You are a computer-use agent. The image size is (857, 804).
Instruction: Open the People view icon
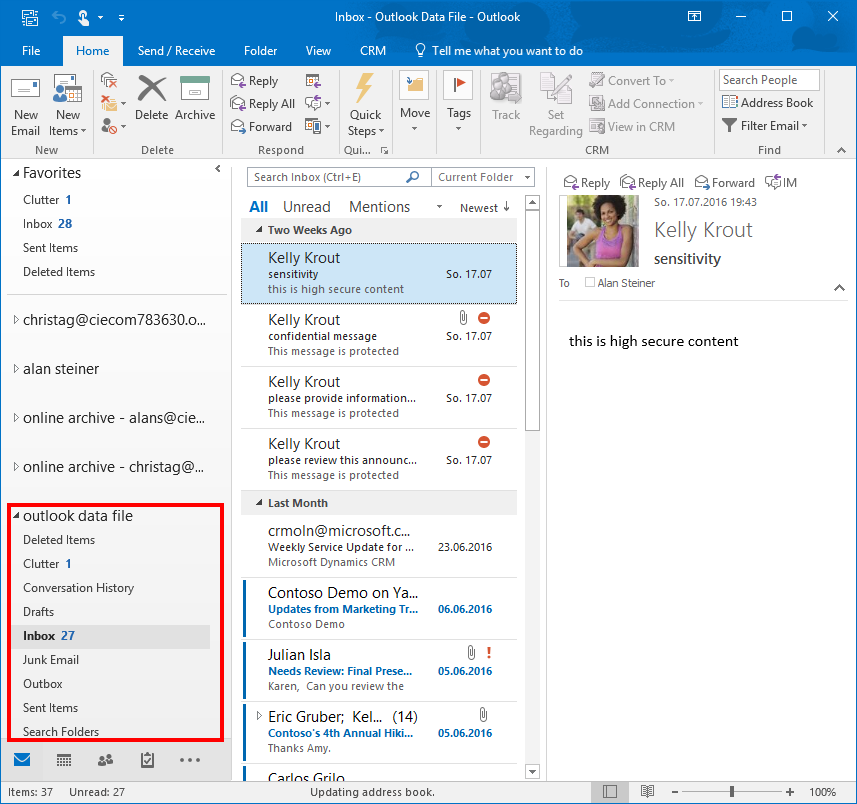(x=105, y=760)
